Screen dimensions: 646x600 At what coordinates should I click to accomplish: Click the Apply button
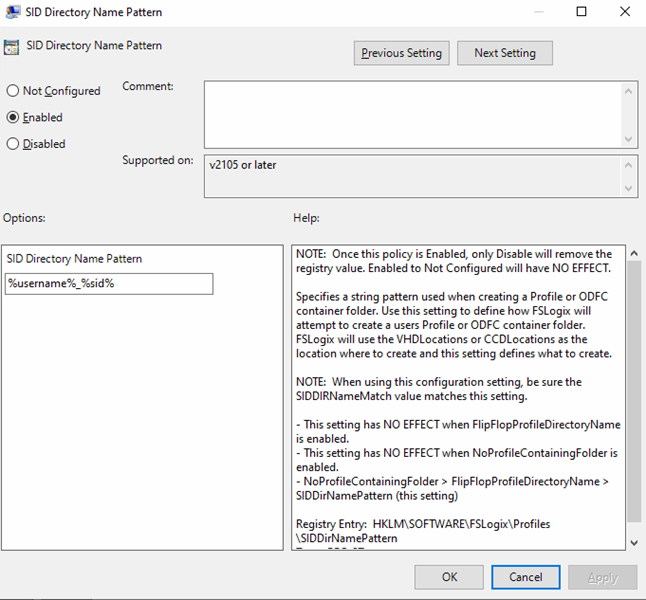(602, 577)
